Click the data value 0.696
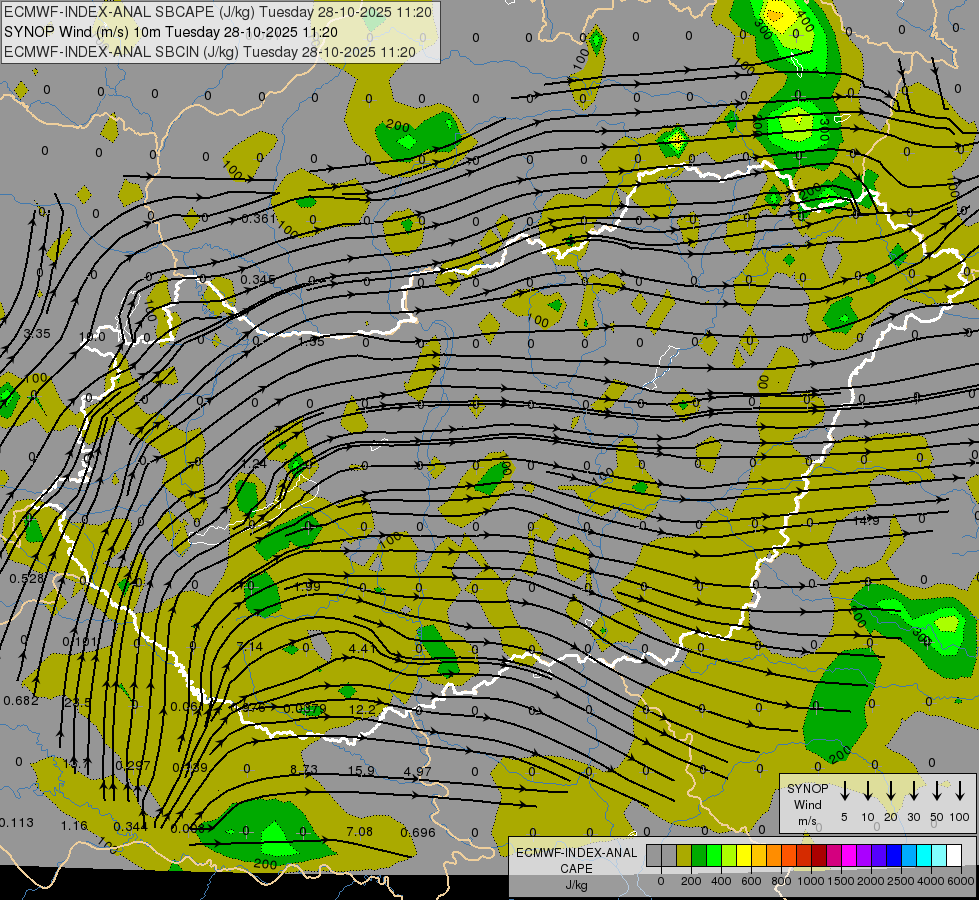Viewport: 979px width, 900px height. point(418,833)
